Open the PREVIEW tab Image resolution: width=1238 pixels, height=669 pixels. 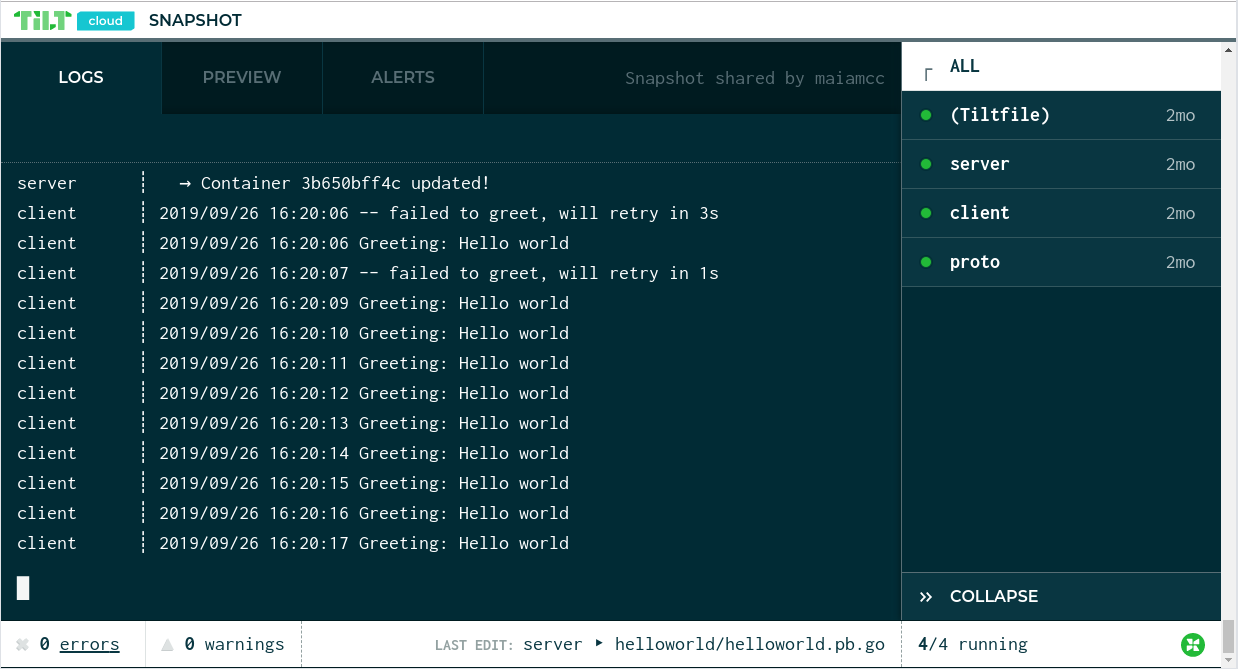point(242,77)
